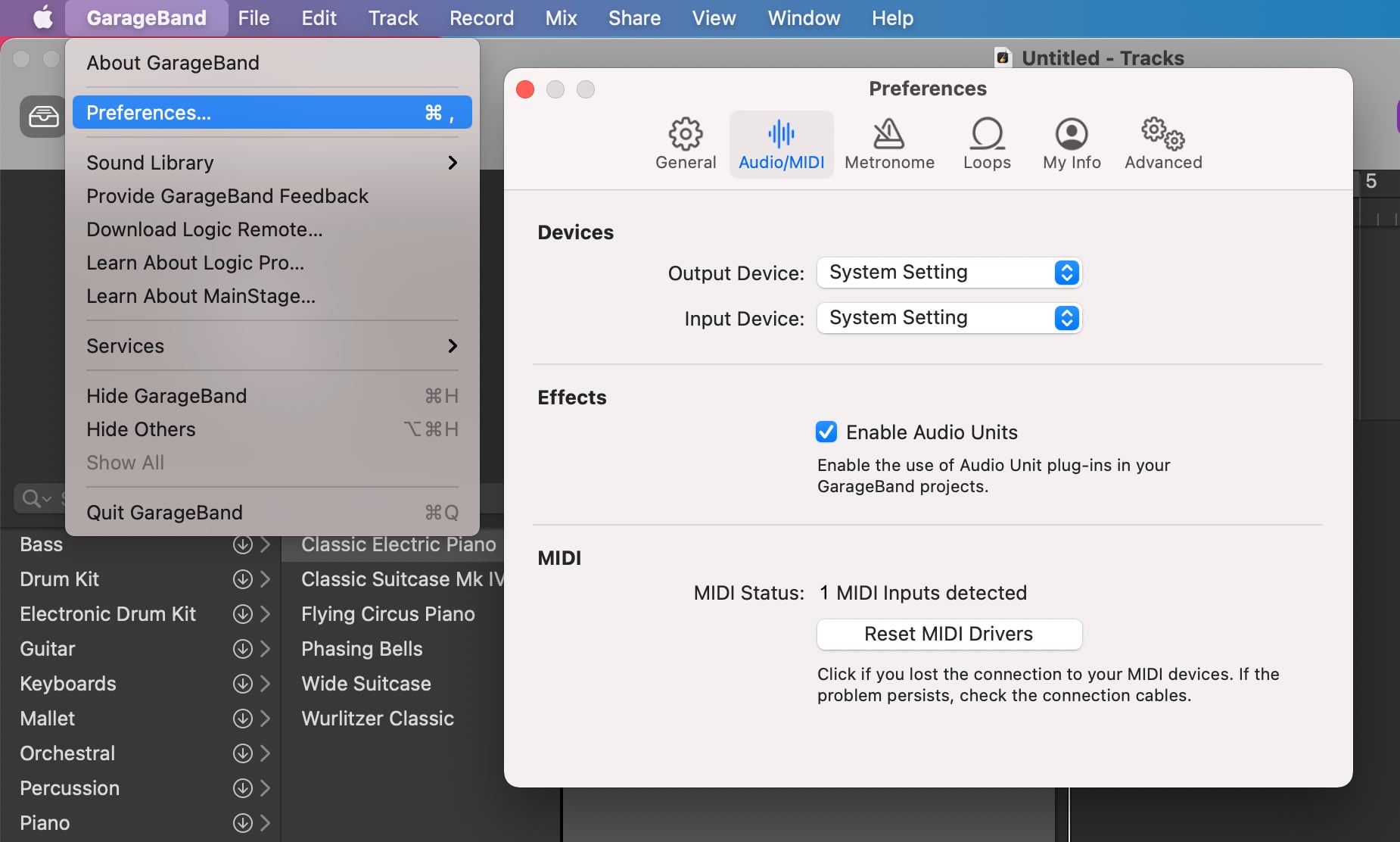Download Guitar sounds

[242, 649]
